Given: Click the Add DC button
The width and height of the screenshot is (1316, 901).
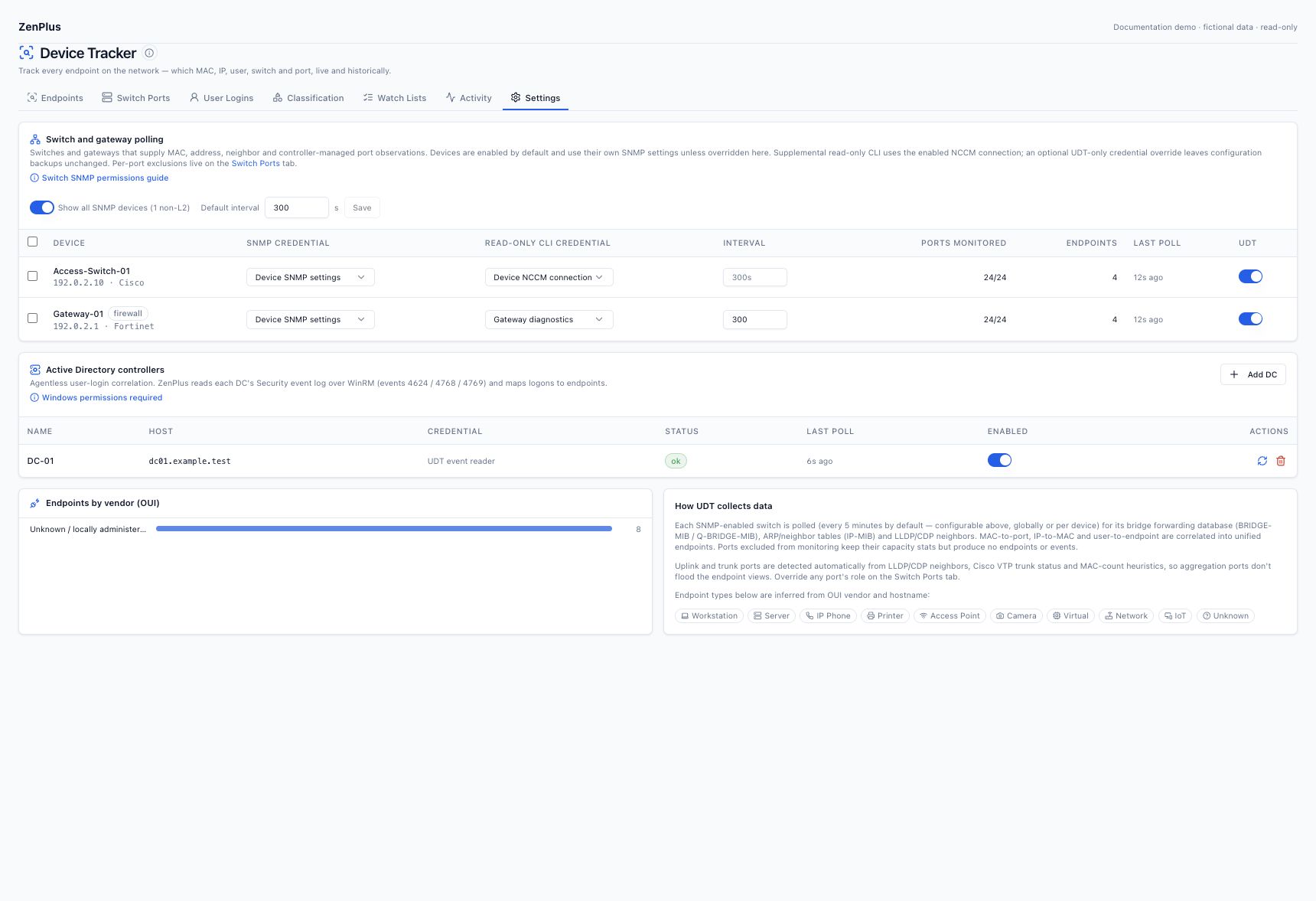Looking at the screenshot, I should pos(1253,374).
